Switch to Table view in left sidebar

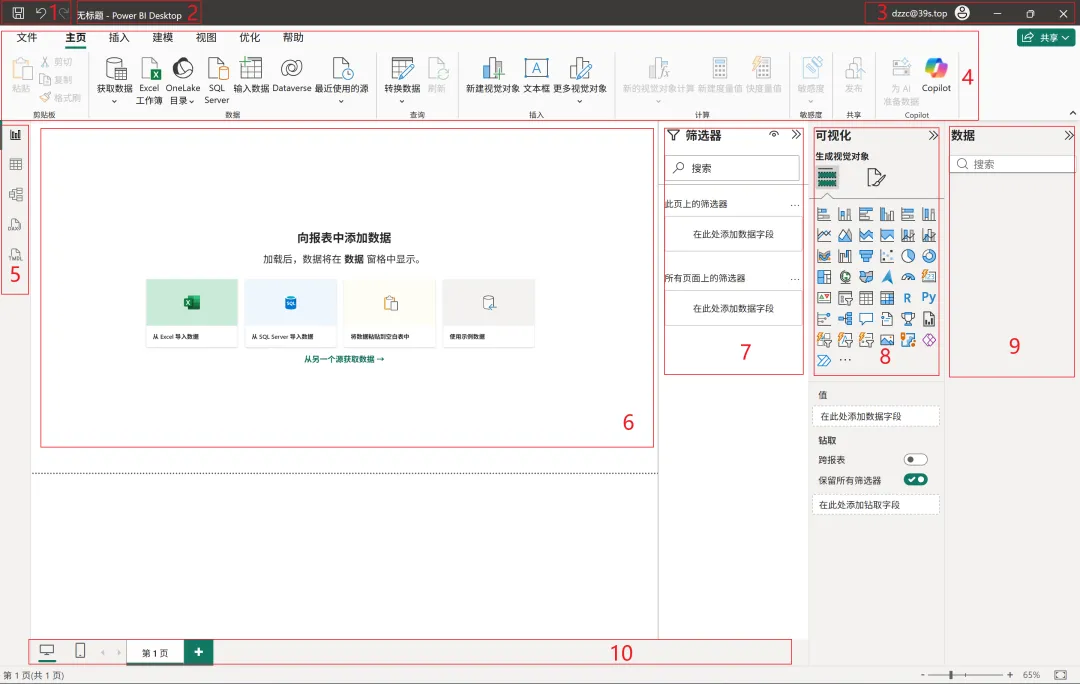click(15, 165)
